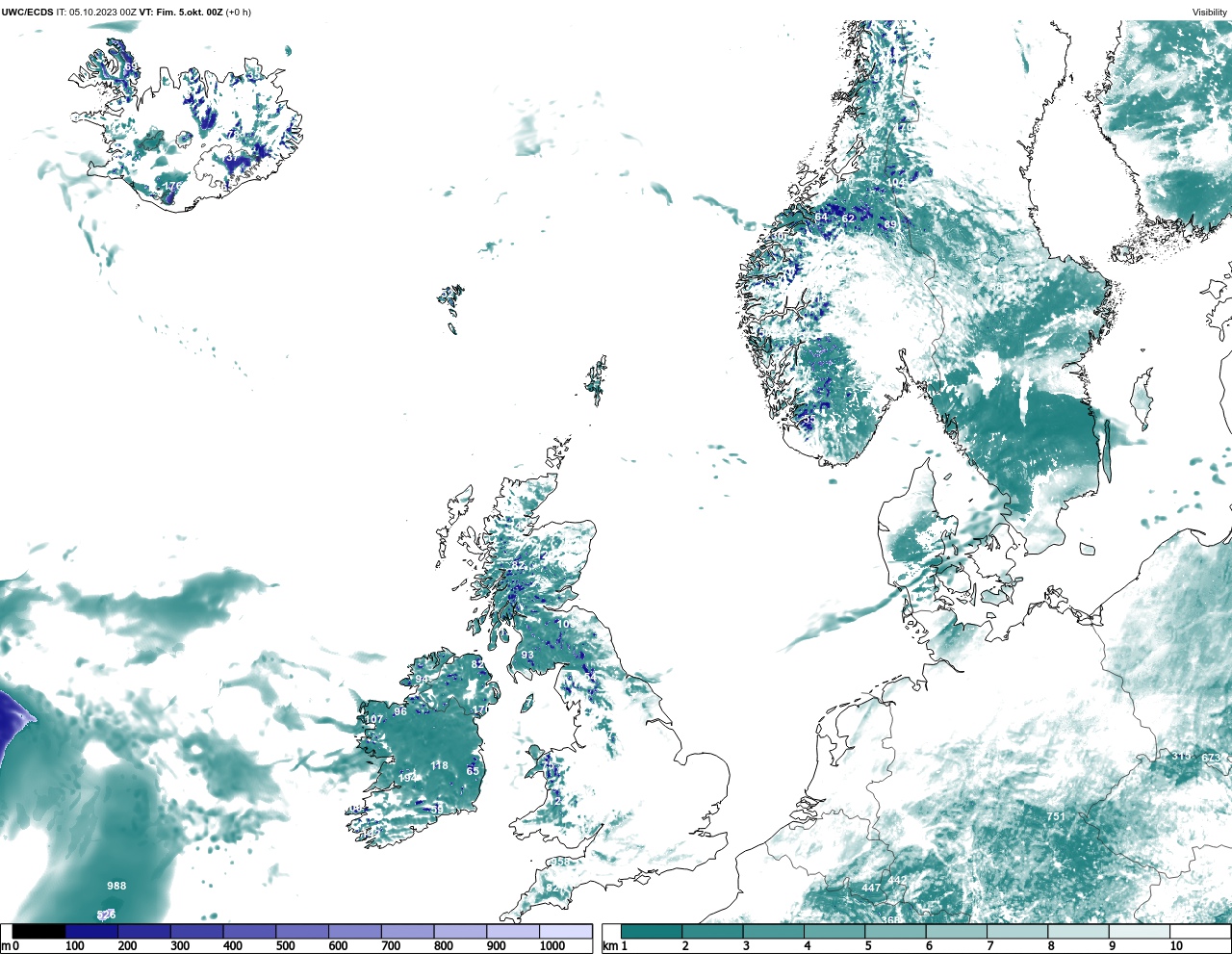This screenshot has width=1232, height=954.
Task: Select the '442' value on the map
Action: (897, 881)
